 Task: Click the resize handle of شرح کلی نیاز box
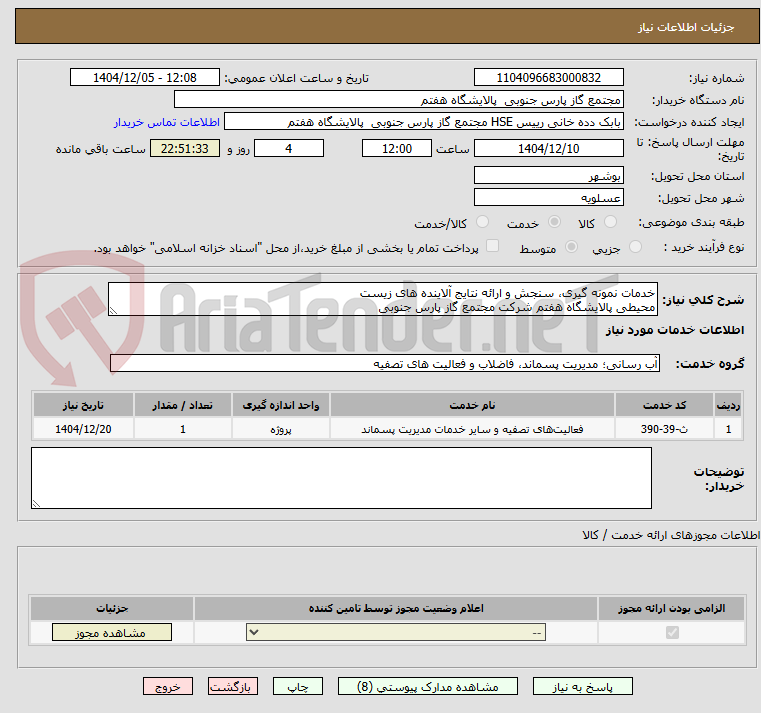click(113, 311)
